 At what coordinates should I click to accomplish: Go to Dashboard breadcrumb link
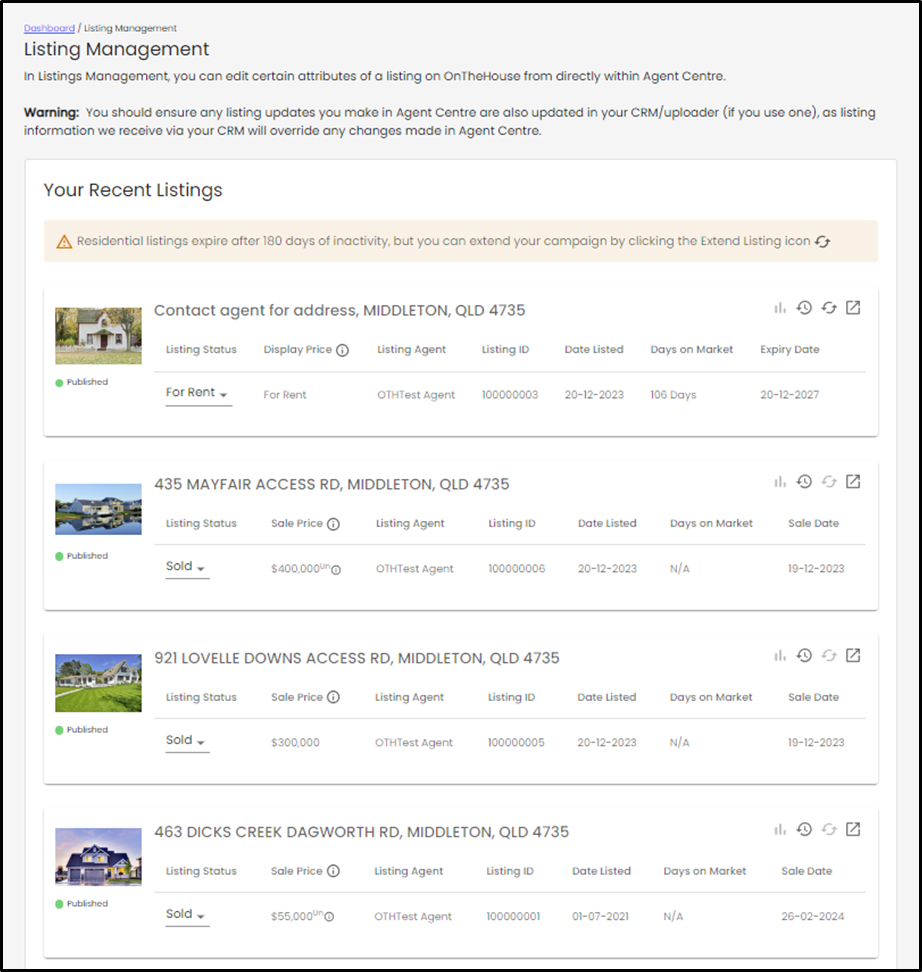[49, 28]
